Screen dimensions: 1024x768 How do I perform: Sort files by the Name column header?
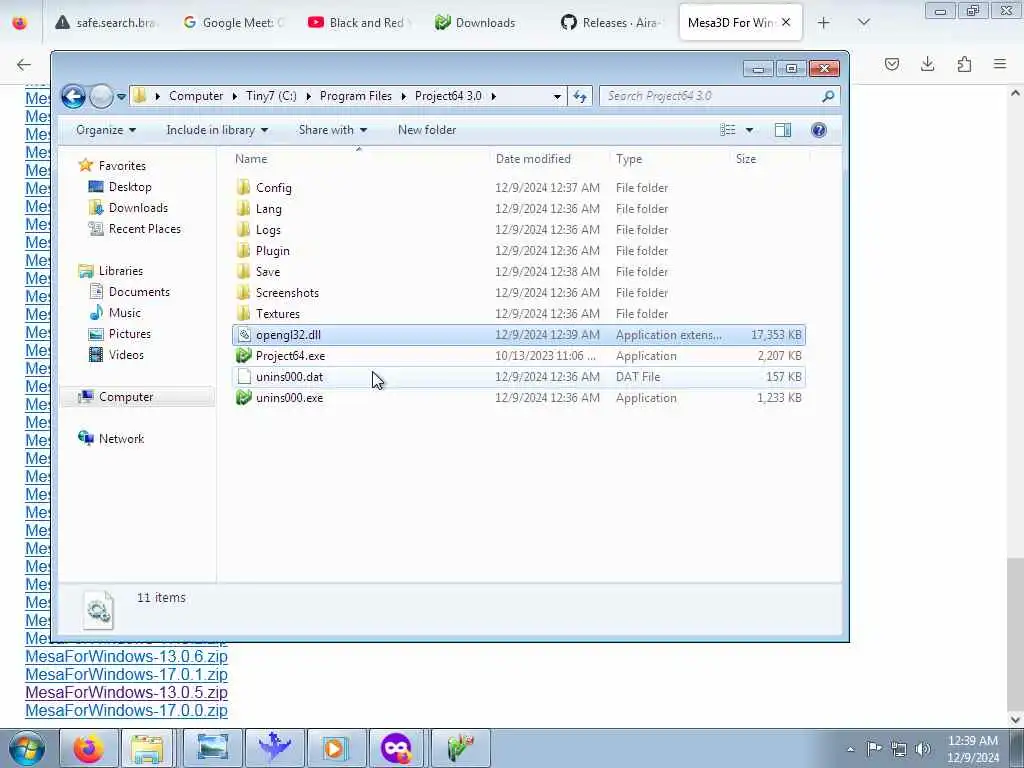251,159
